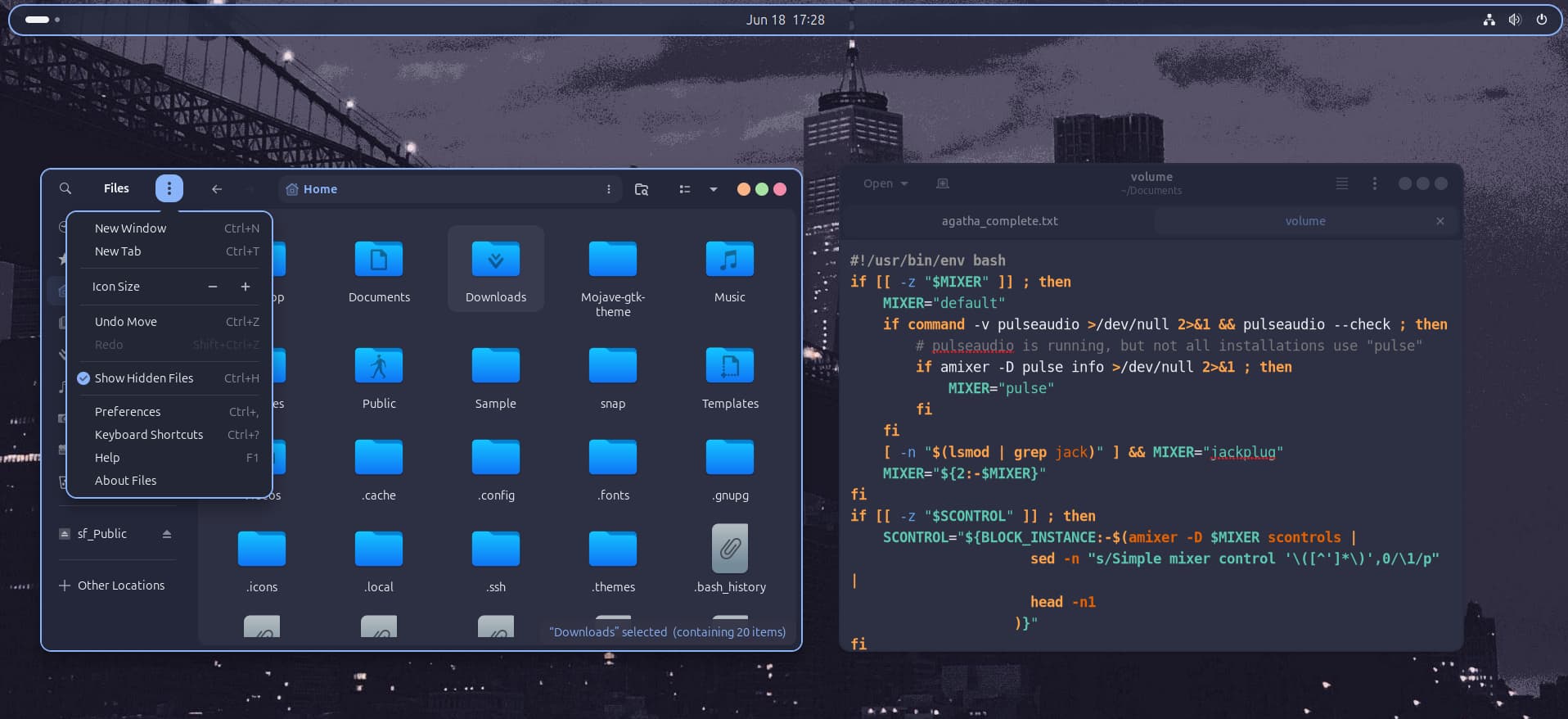The height and width of the screenshot is (719, 1568).
Task: Select Undo Move menu entry
Action: (169, 322)
